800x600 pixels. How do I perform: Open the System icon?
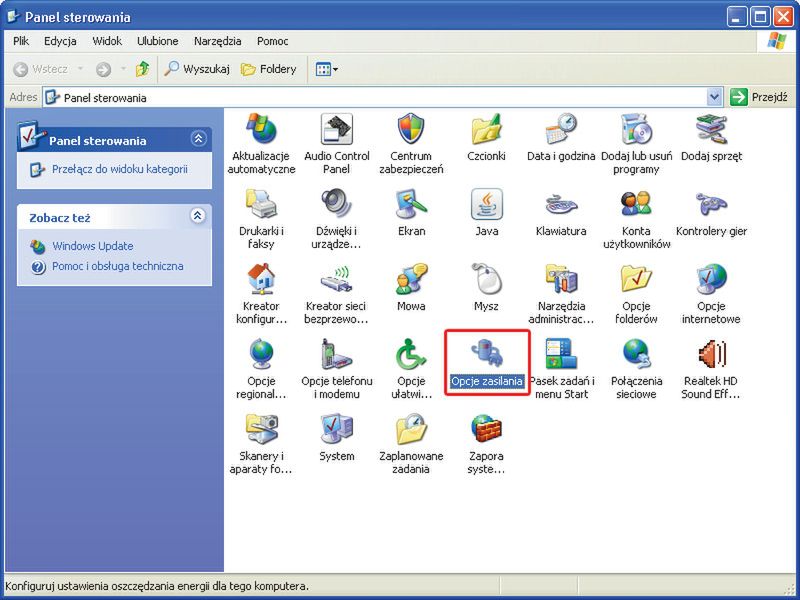336,429
